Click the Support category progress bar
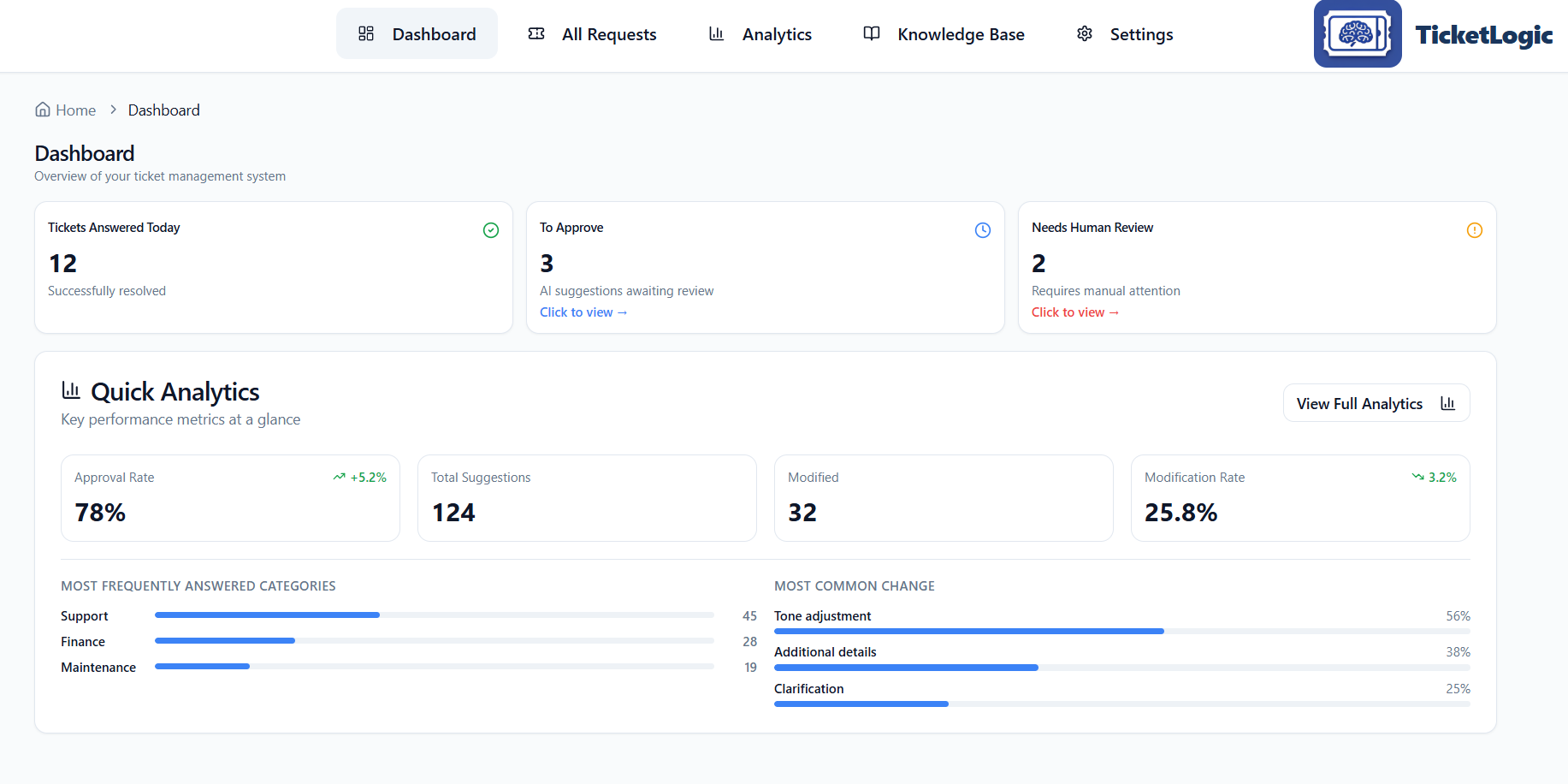This screenshot has width=1568, height=784. pos(434,615)
